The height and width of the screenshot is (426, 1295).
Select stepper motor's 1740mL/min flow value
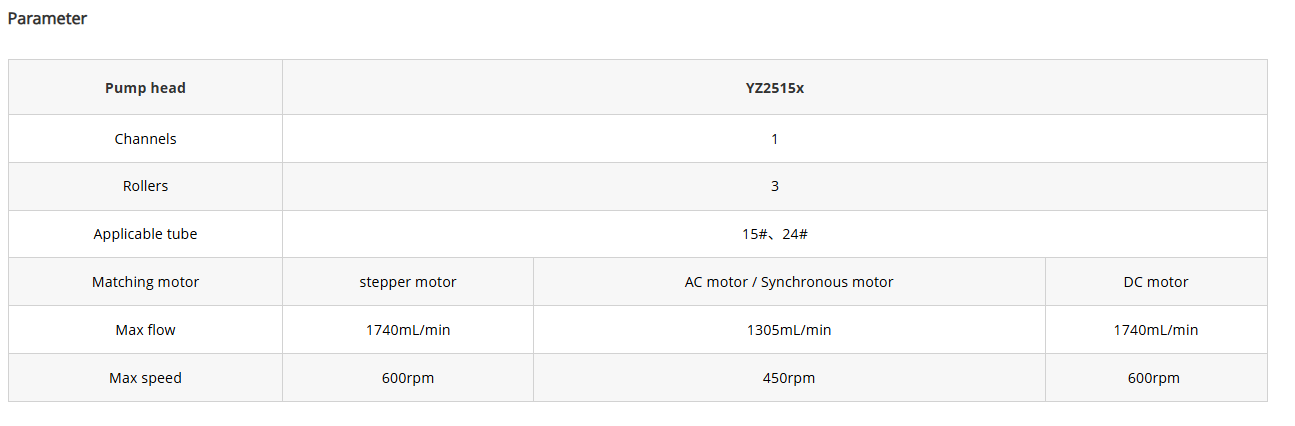(x=408, y=330)
